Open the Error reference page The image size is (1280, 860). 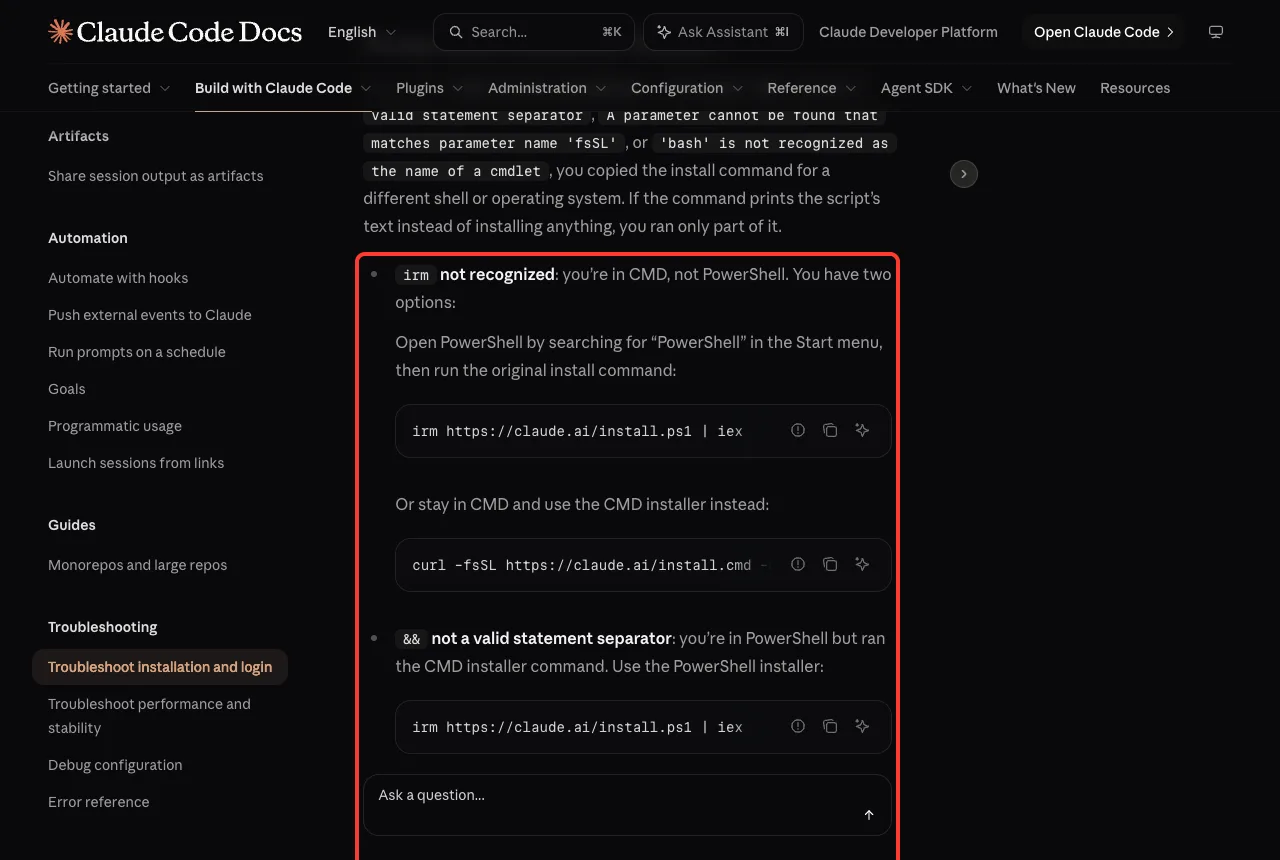(99, 802)
